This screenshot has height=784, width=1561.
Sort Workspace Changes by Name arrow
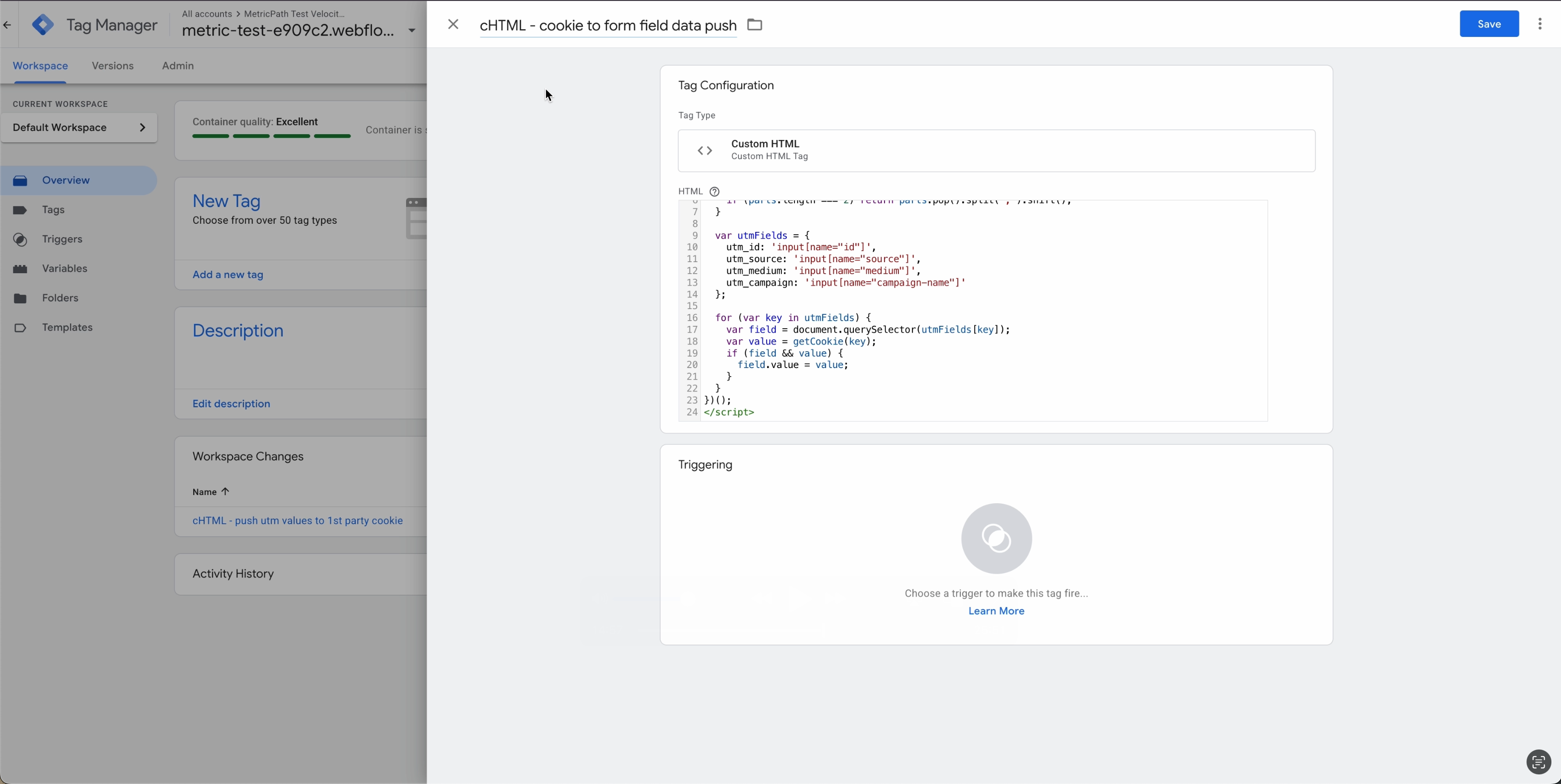point(225,491)
